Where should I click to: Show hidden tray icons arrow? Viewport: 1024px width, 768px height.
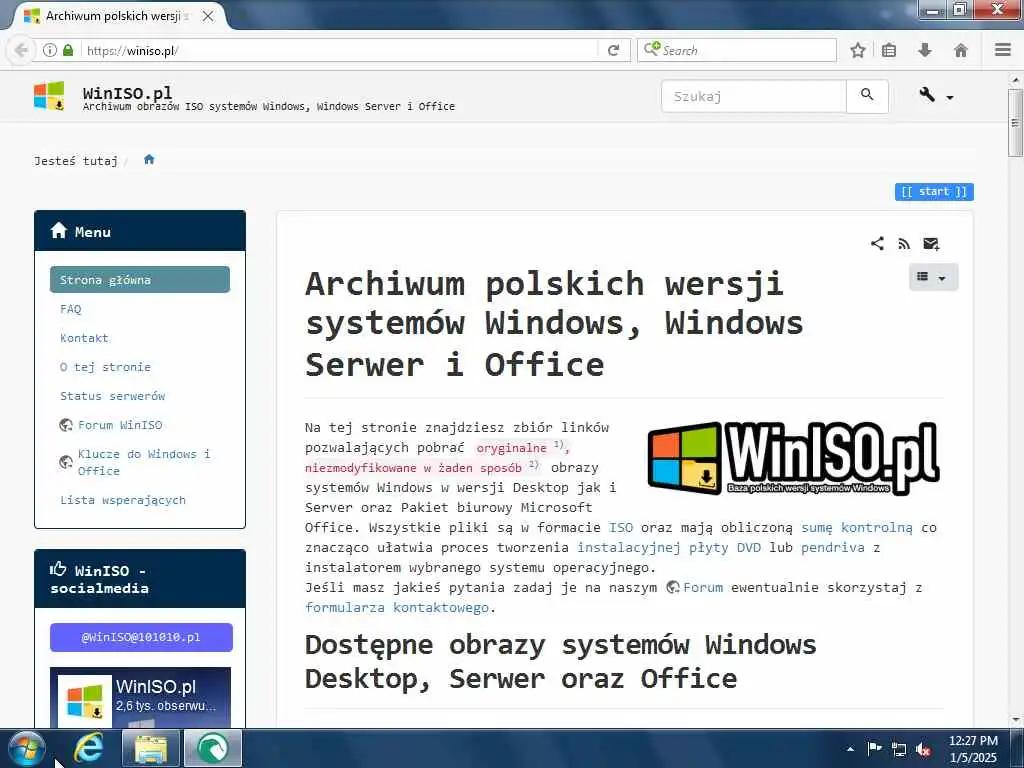pos(850,749)
